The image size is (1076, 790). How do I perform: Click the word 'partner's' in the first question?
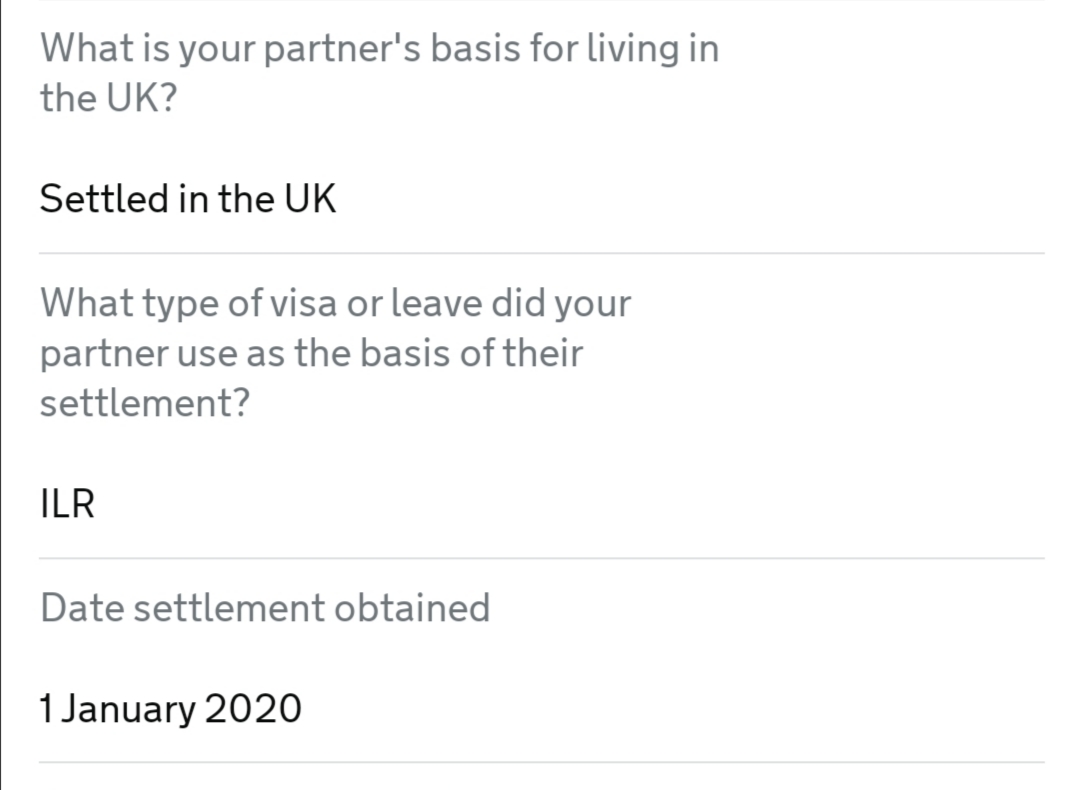[342, 49]
